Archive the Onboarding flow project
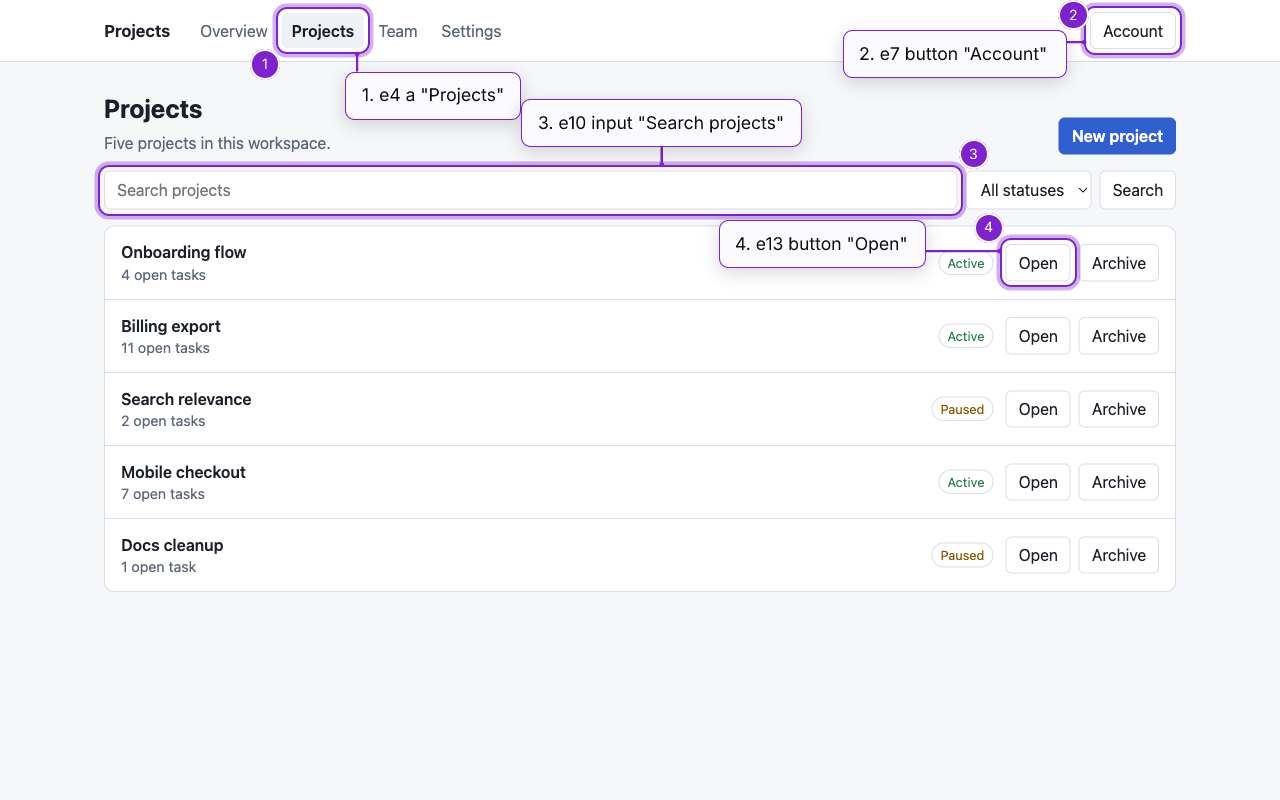Screen dimensions: 1280x800 (1119, 263)
